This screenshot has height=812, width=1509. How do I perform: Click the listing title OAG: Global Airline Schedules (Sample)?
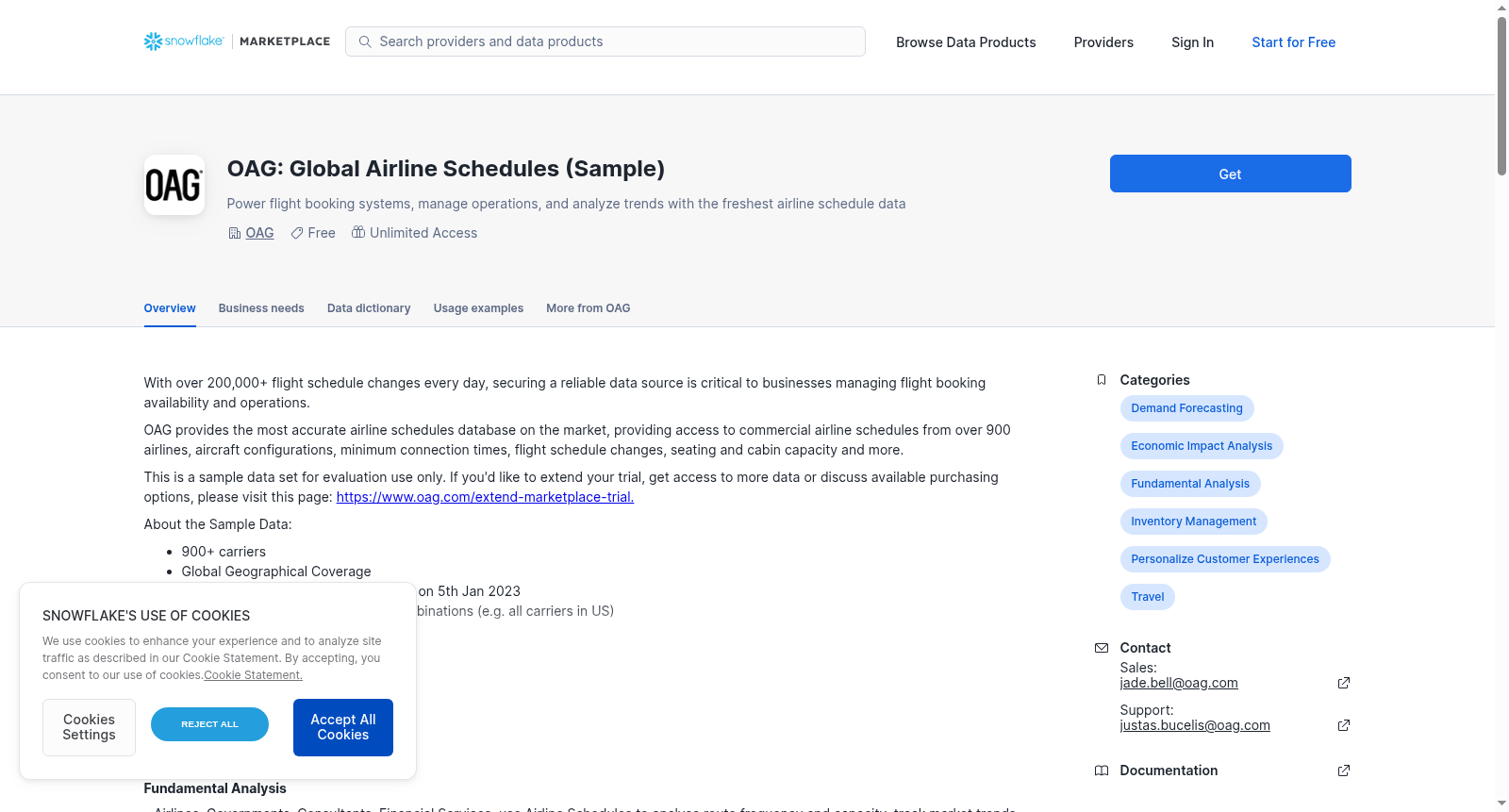[x=446, y=169]
